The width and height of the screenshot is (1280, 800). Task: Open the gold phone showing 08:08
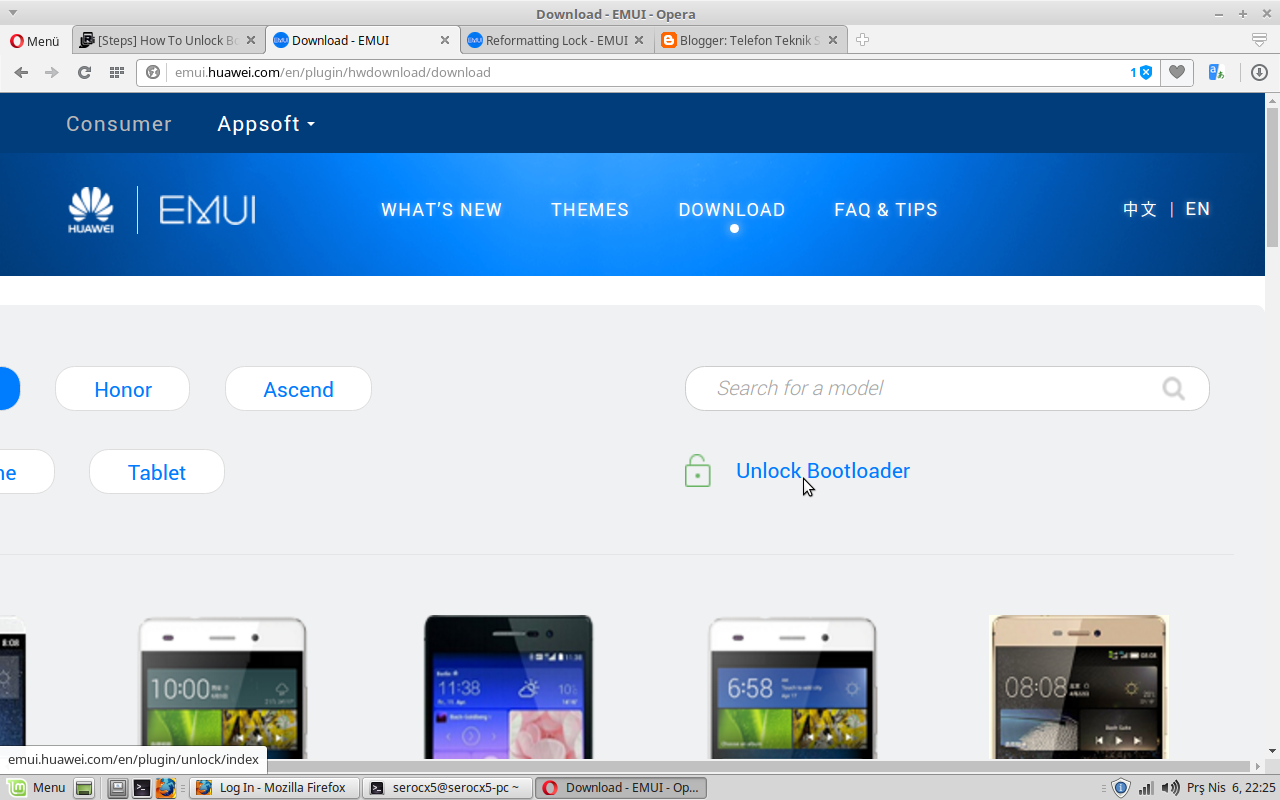tap(1078, 688)
